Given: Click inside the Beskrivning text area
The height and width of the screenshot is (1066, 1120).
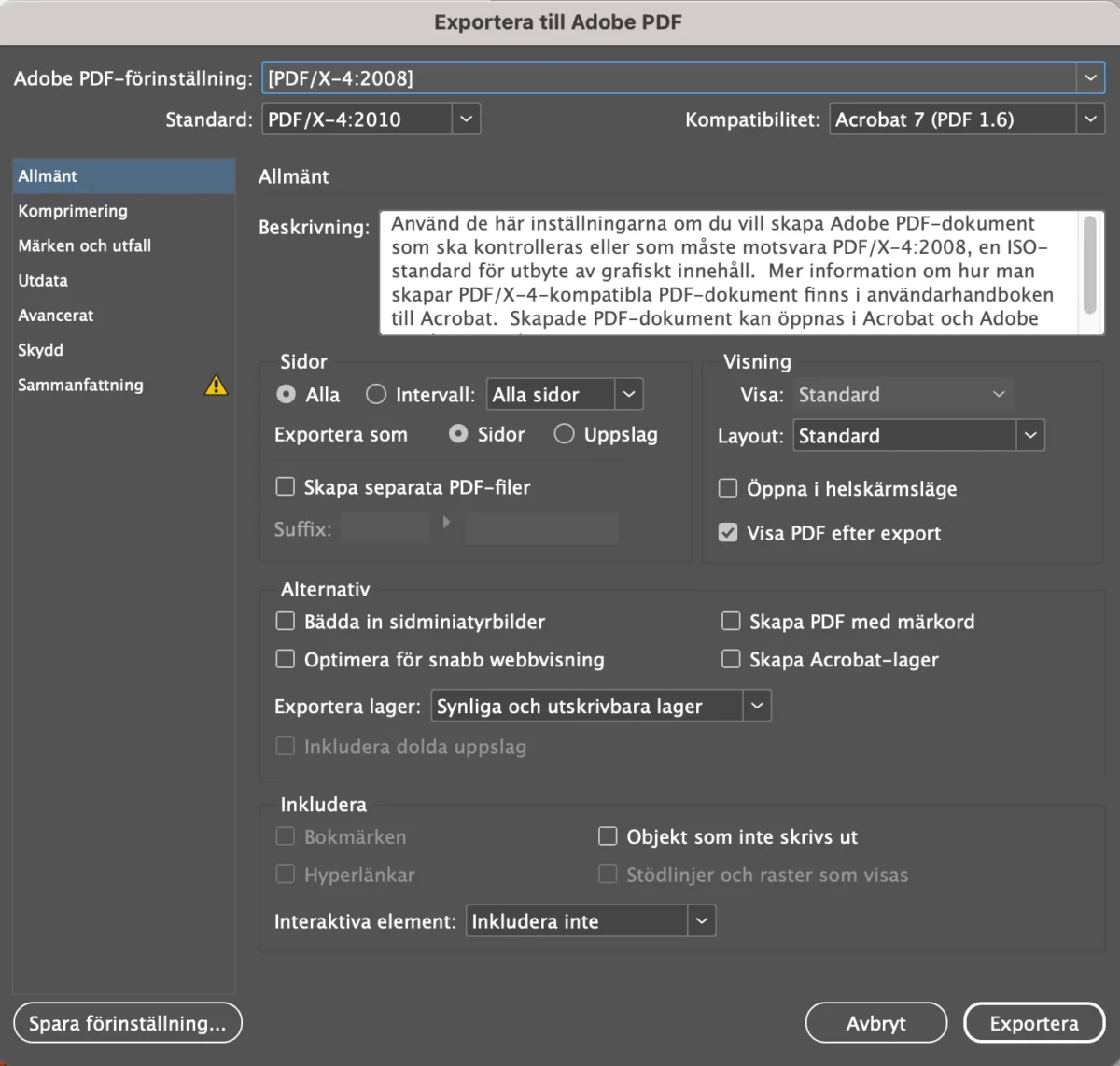Looking at the screenshot, I should click(729, 272).
